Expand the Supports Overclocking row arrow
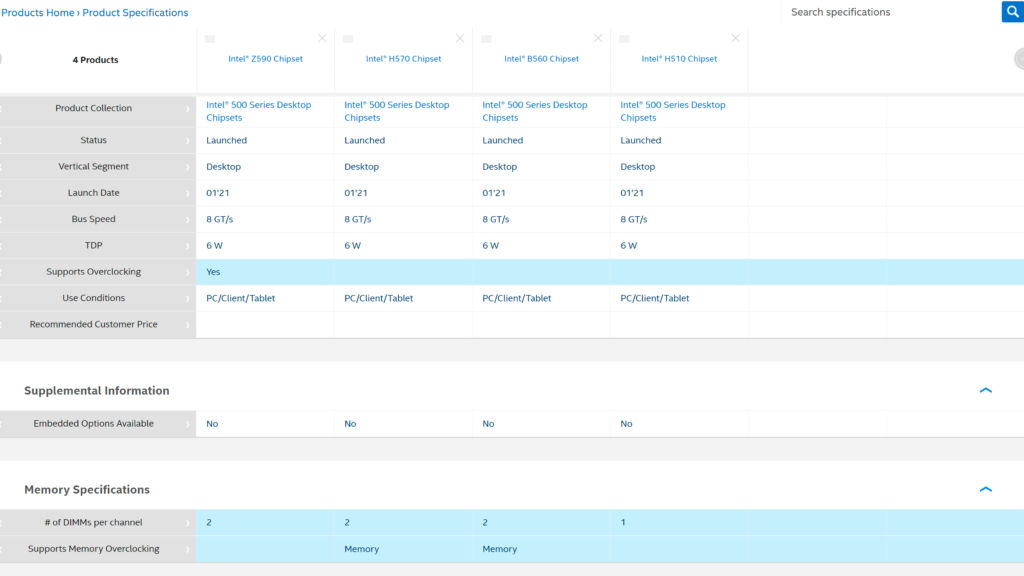Image resolution: width=1024 pixels, height=576 pixels. click(x=187, y=272)
